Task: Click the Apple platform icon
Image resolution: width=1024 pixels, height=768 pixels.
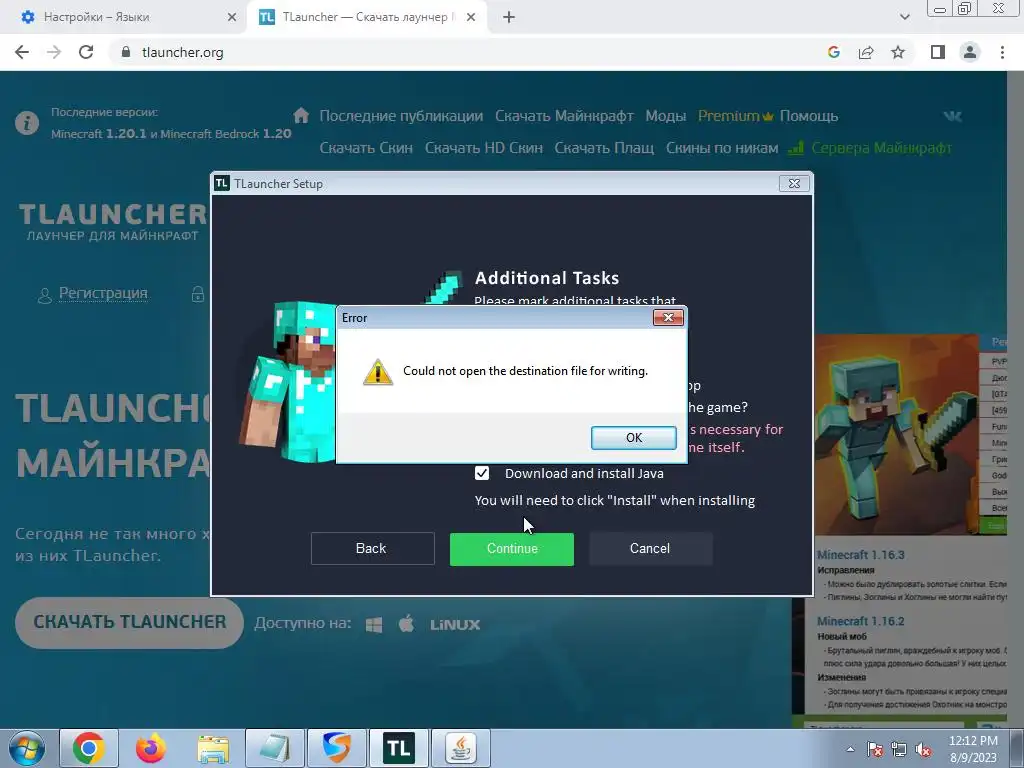Action: [x=406, y=624]
